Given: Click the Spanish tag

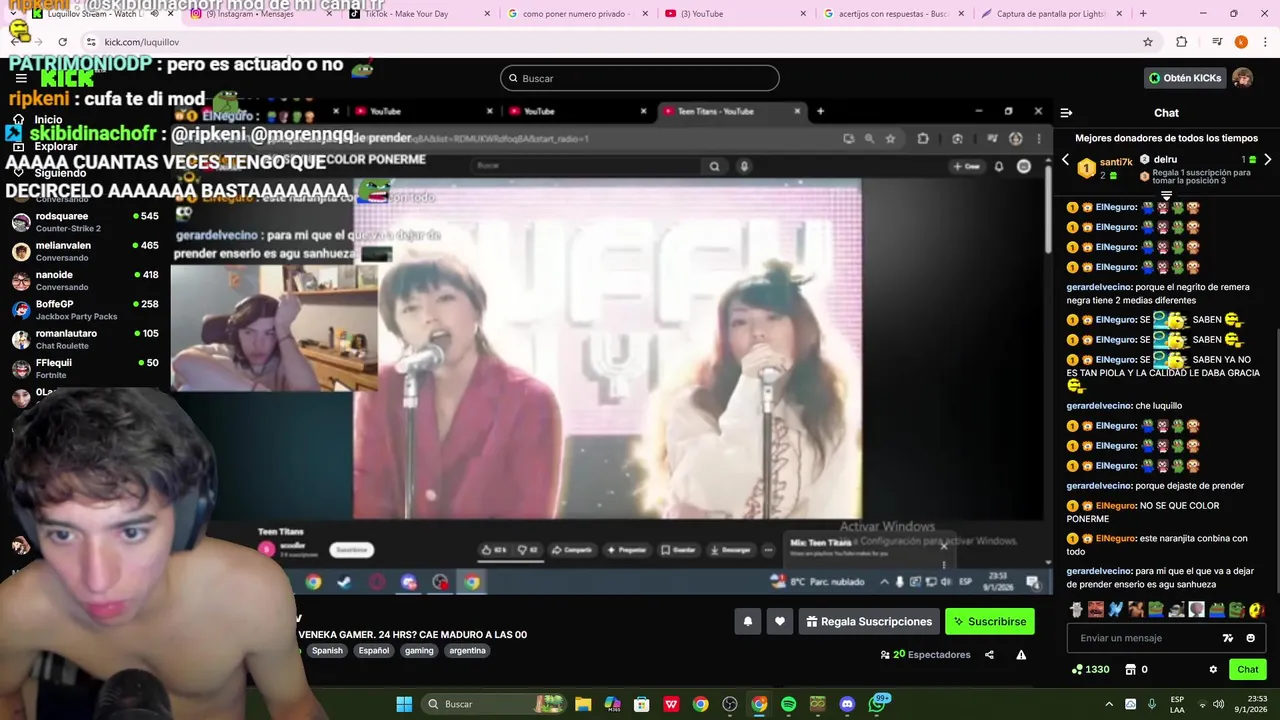Looking at the screenshot, I should (x=327, y=650).
